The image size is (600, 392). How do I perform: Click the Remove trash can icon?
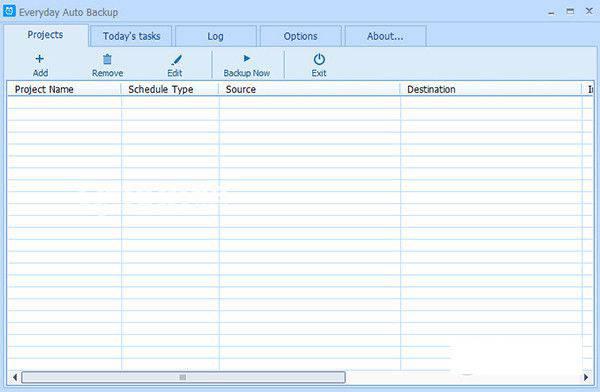(x=107, y=59)
